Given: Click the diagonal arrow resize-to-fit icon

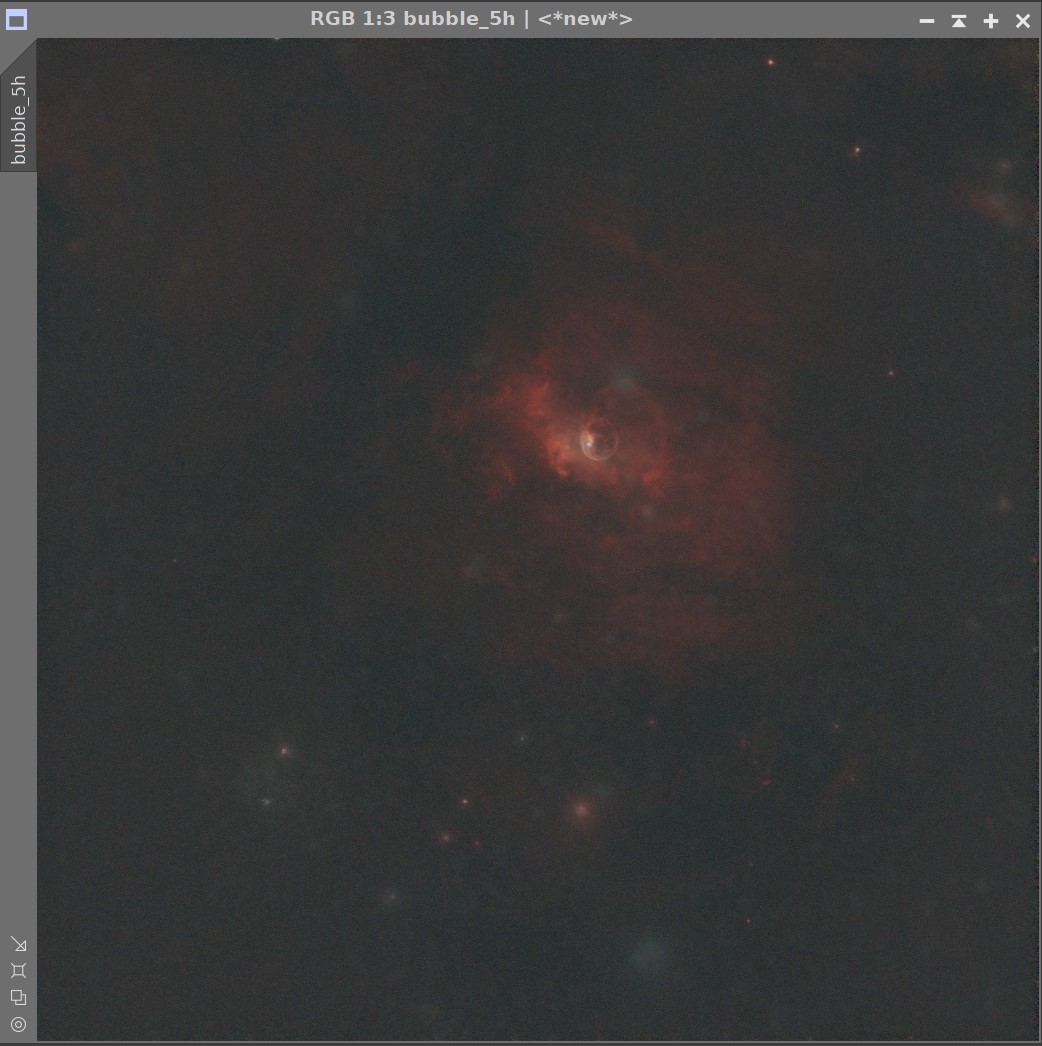Looking at the screenshot, I should point(19,944).
